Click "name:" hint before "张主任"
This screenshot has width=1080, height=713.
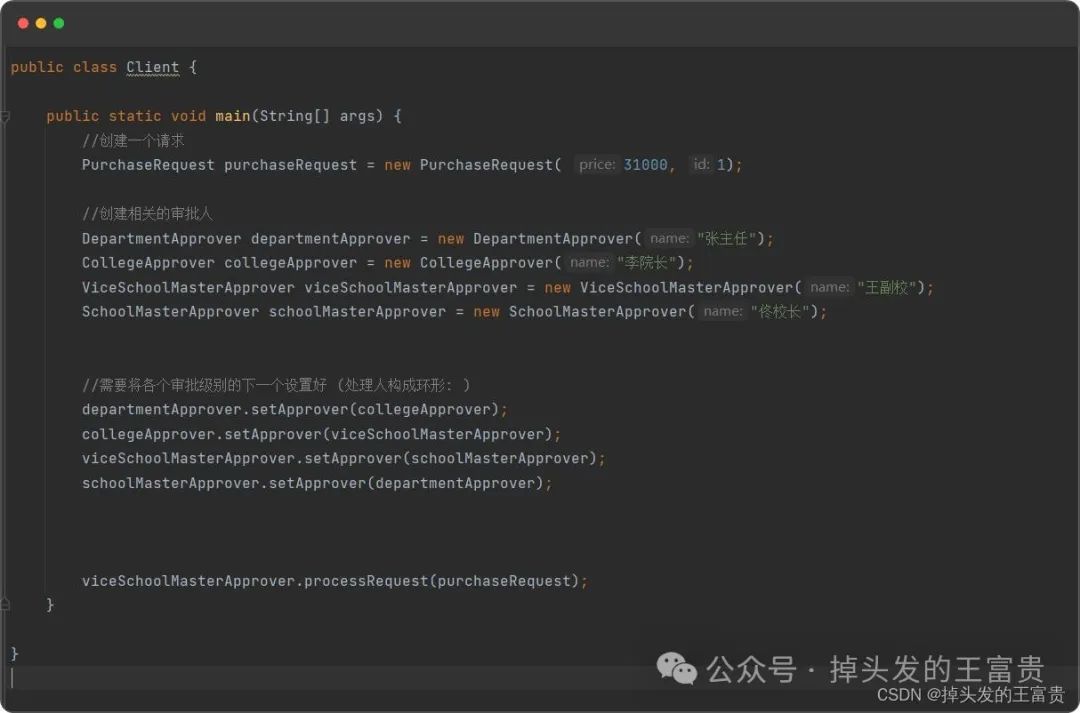tap(669, 238)
